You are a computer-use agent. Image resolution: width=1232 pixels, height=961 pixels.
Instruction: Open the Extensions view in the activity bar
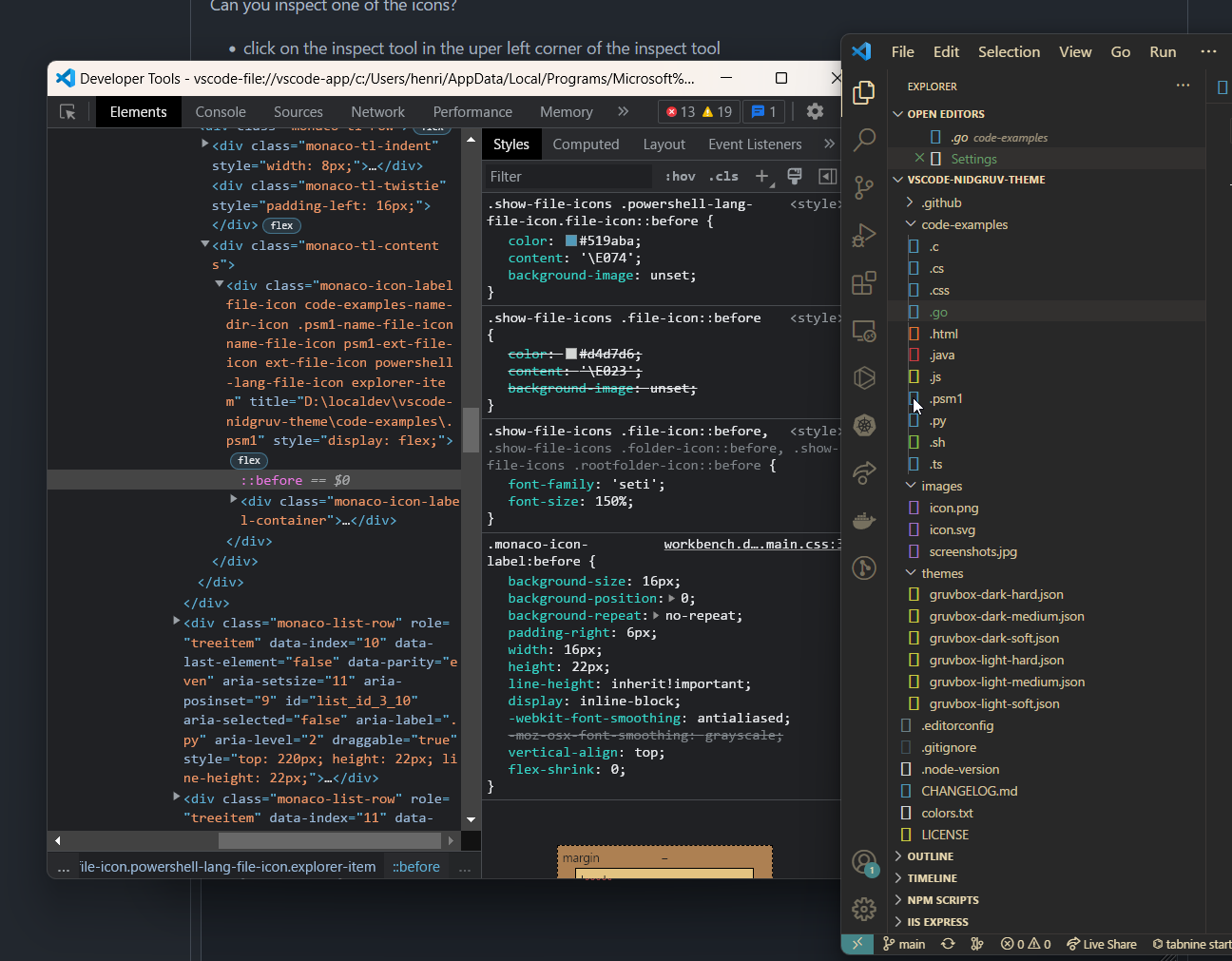click(864, 282)
